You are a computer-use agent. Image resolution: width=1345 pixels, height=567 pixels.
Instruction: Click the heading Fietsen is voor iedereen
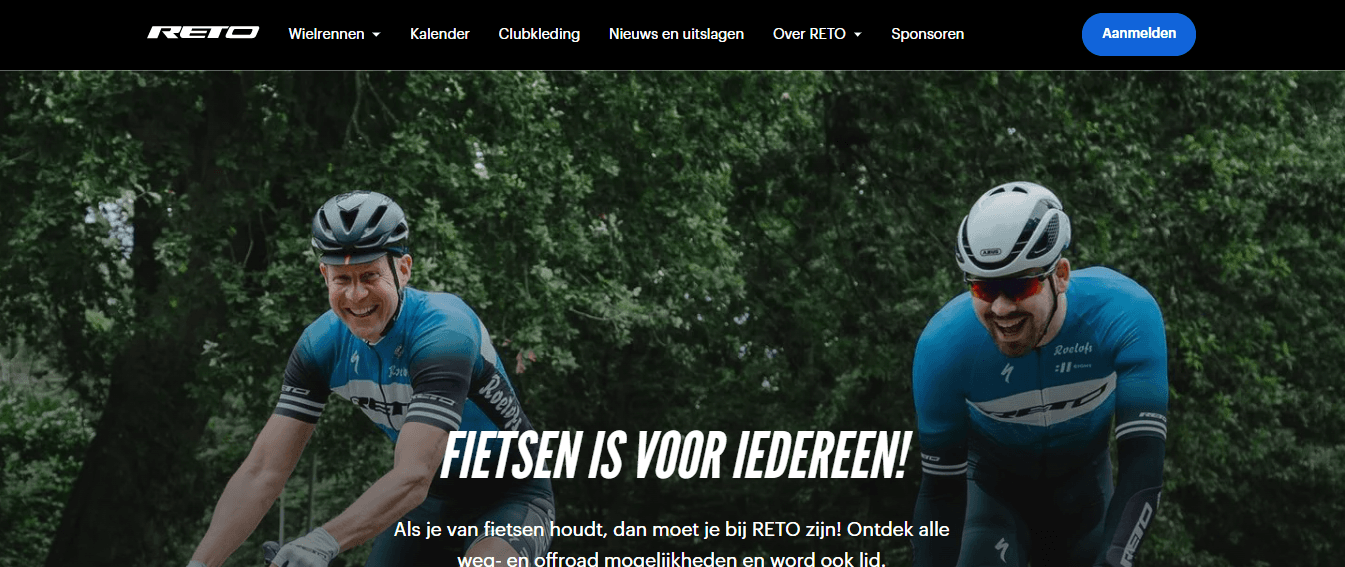click(x=675, y=454)
